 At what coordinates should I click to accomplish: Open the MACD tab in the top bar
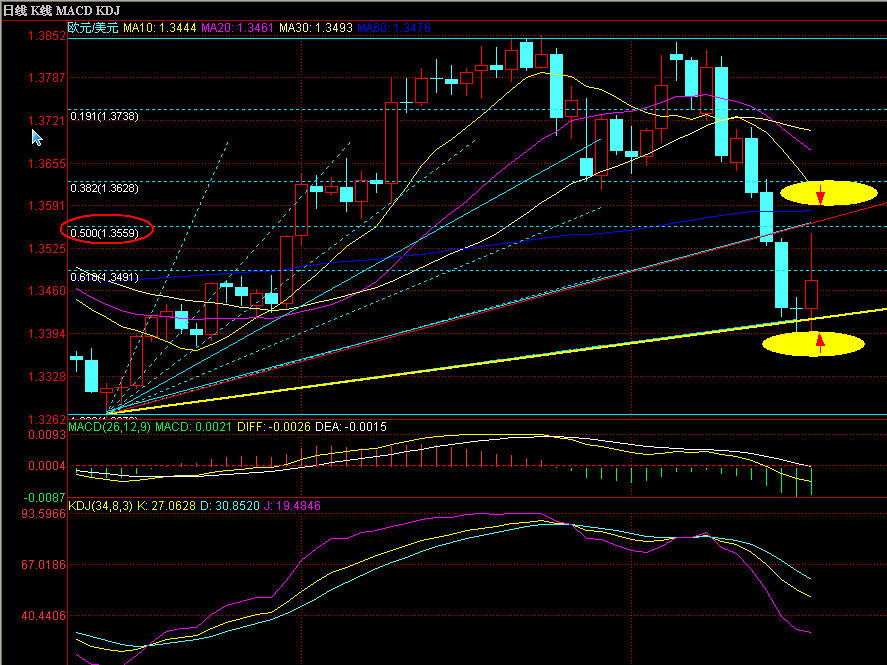pos(76,10)
